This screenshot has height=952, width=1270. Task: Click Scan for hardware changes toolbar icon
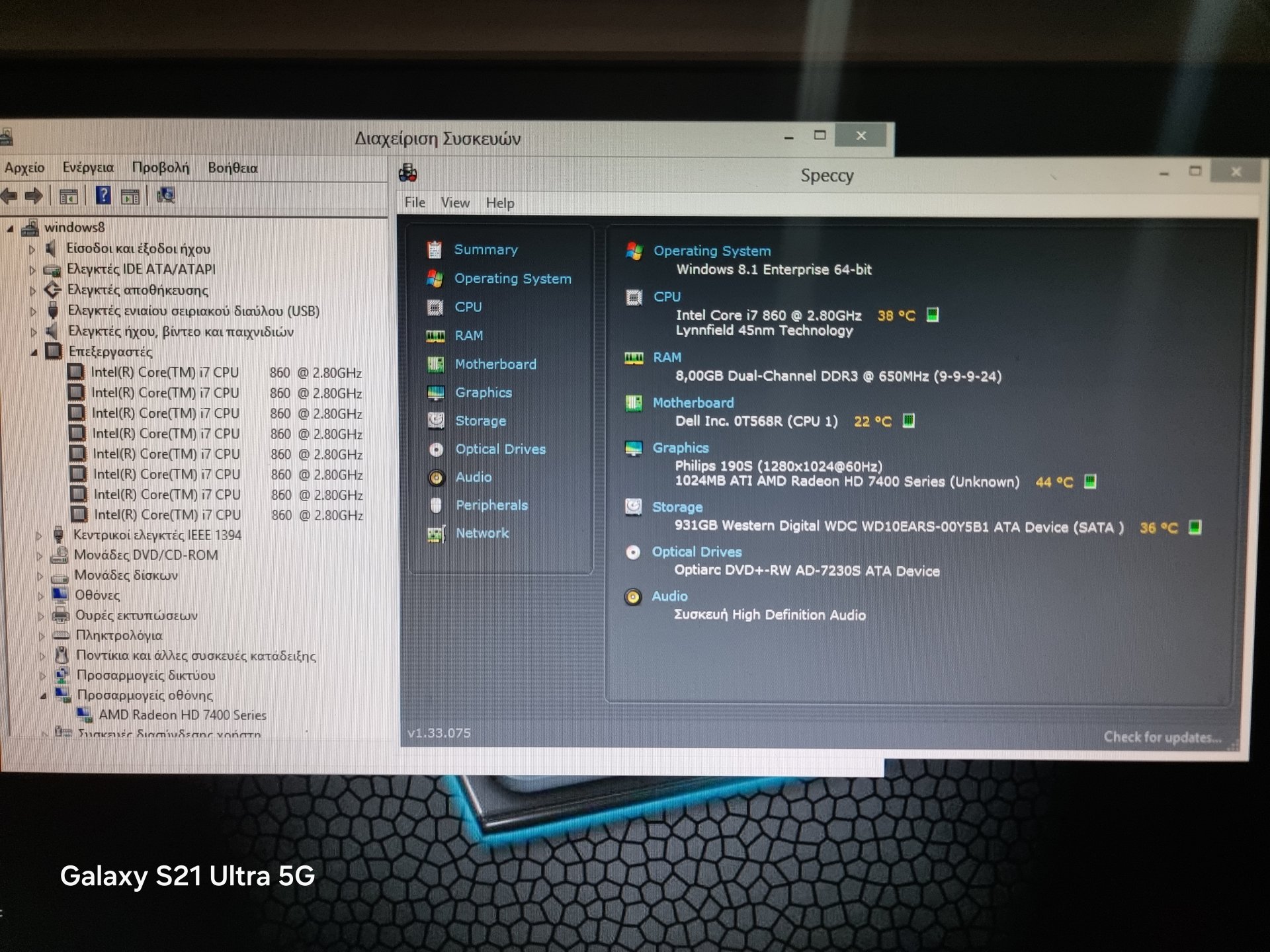tap(165, 195)
